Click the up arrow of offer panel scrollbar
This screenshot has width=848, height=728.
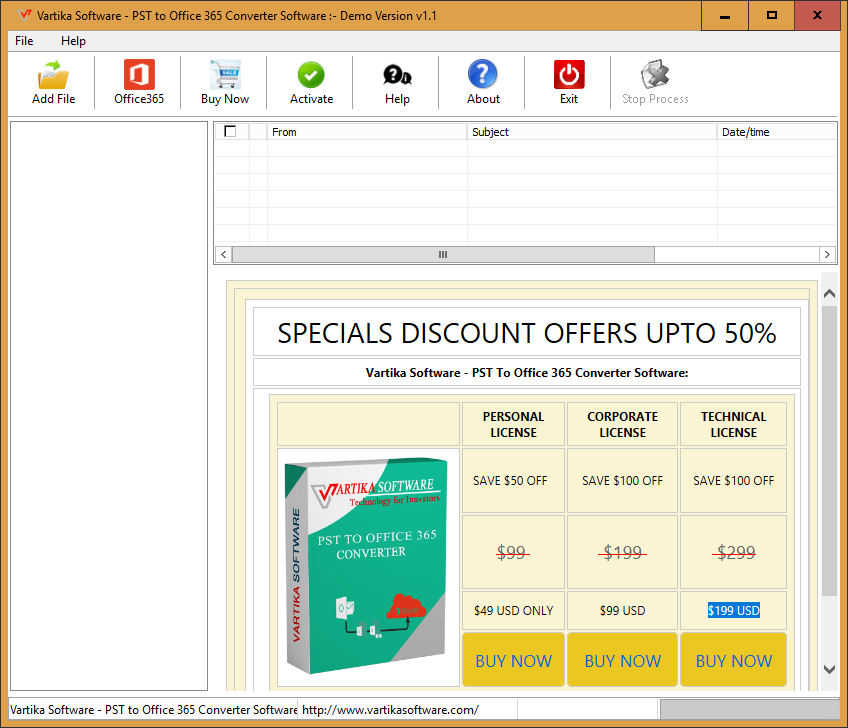point(829,294)
